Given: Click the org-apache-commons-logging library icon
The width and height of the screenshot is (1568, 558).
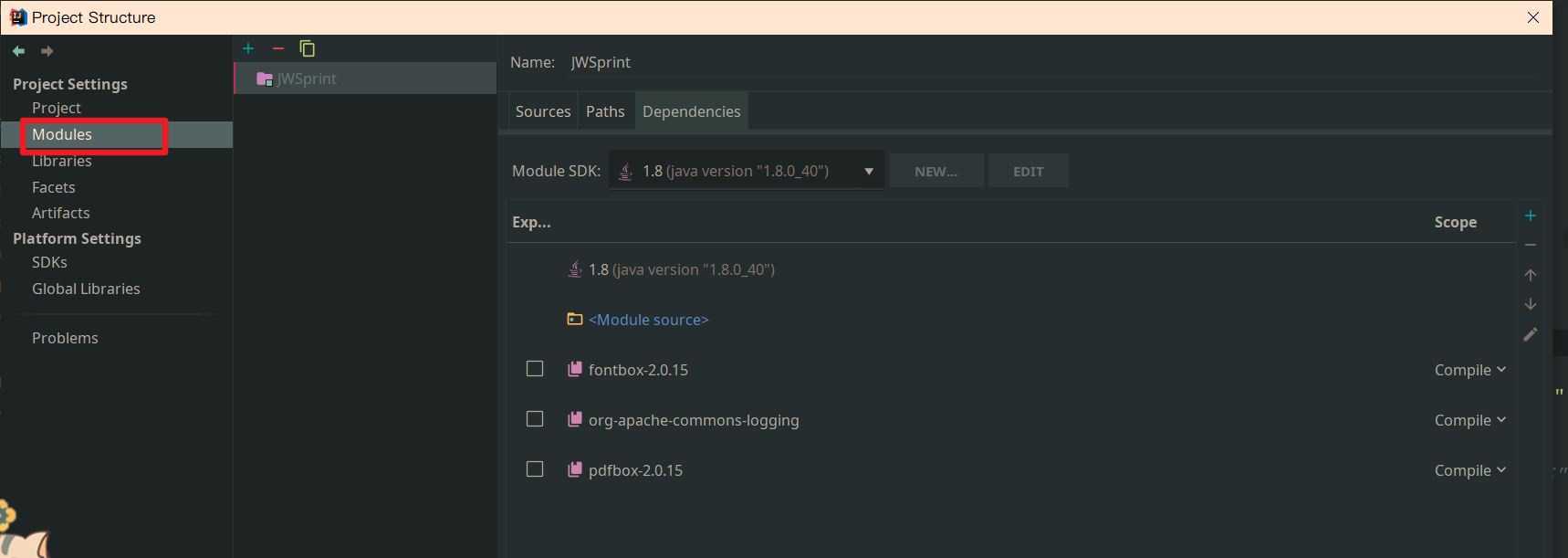Looking at the screenshot, I should coord(575,419).
